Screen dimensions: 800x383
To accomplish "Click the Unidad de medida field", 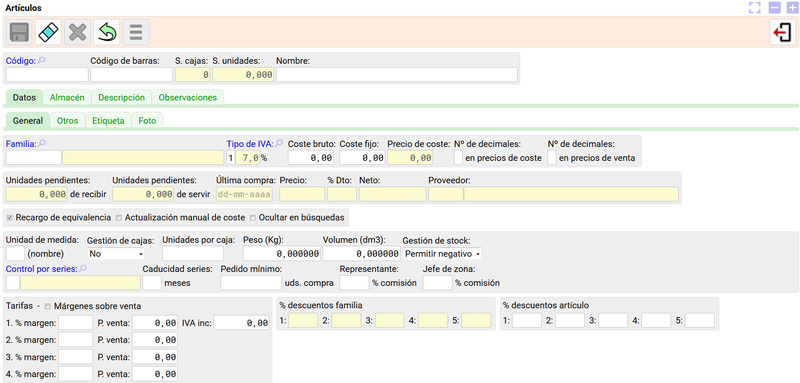I will pyautogui.click(x=15, y=253).
